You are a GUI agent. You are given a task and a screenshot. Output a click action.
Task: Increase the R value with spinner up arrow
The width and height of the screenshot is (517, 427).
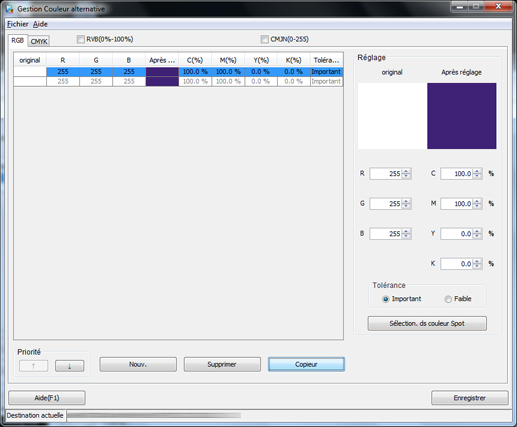pos(406,171)
